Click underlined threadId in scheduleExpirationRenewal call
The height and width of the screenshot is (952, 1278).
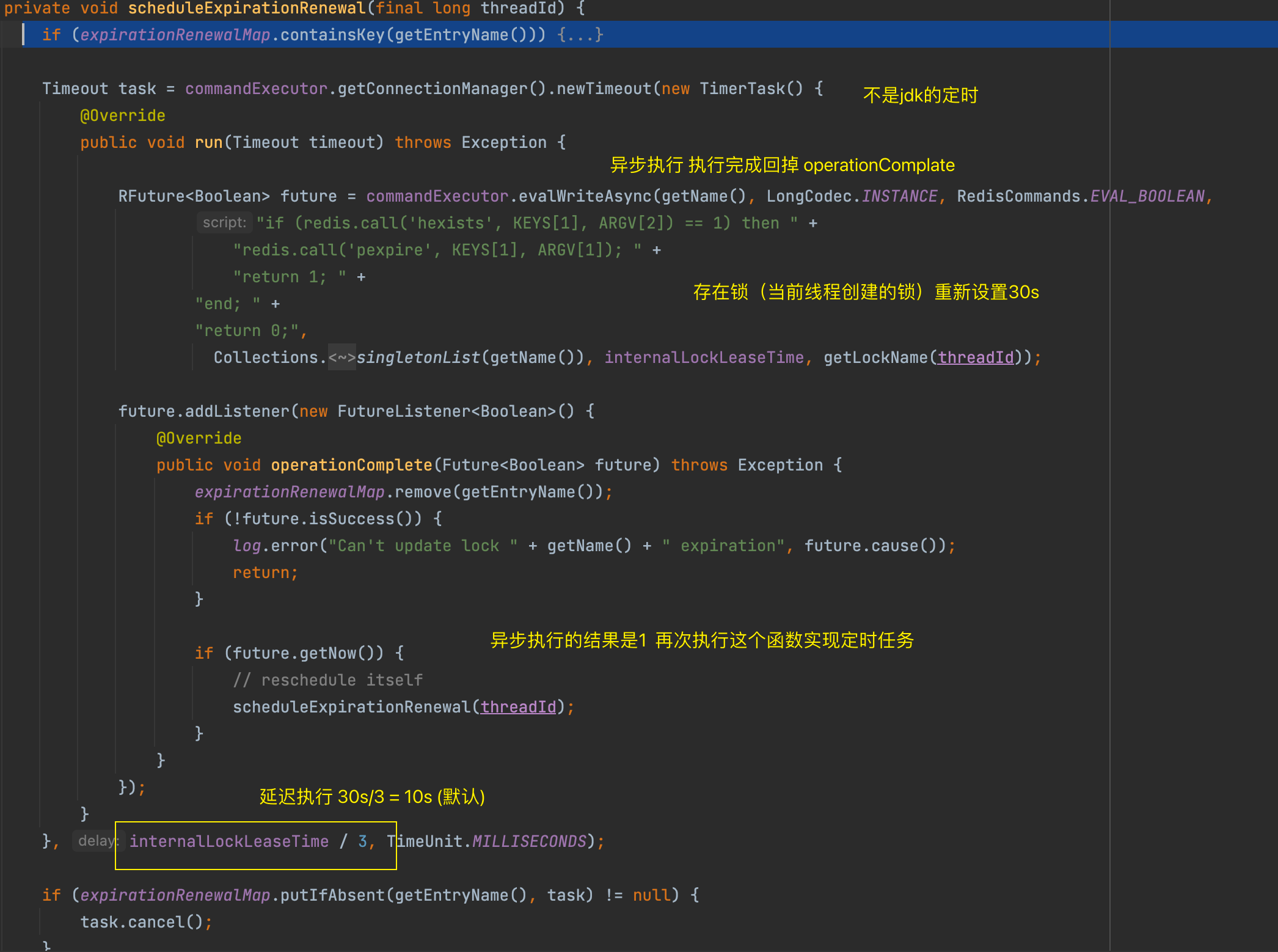point(518,707)
